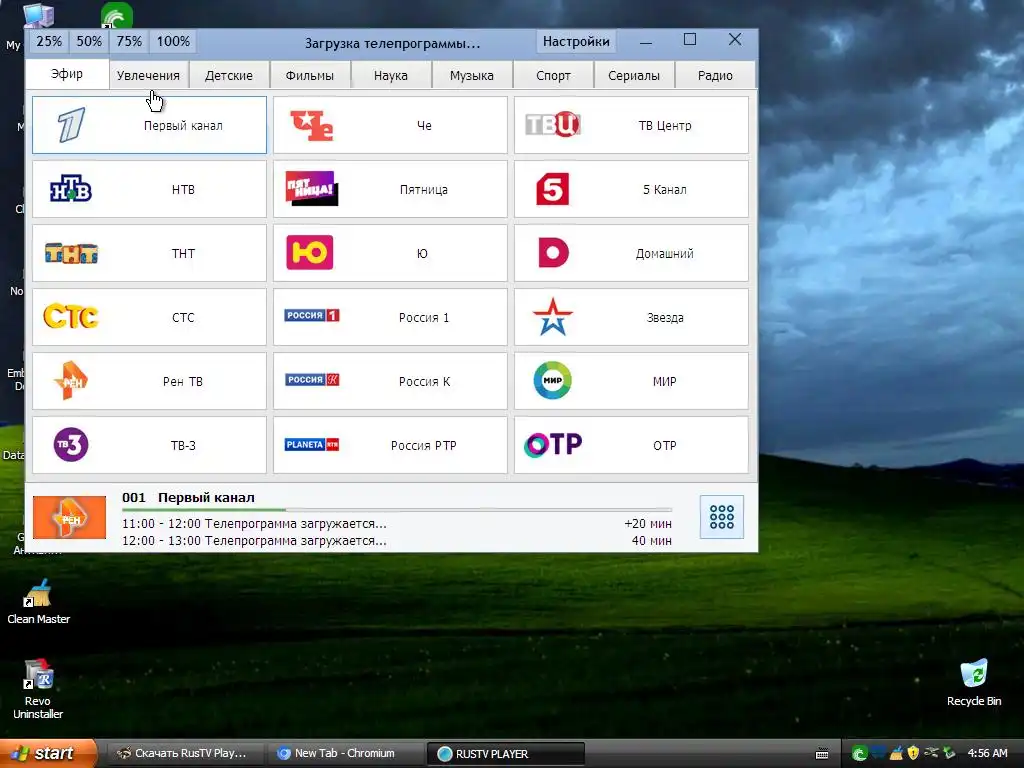The height and width of the screenshot is (768, 1024).
Task: Open the Спорт tab
Action: click(x=553, y=75)
